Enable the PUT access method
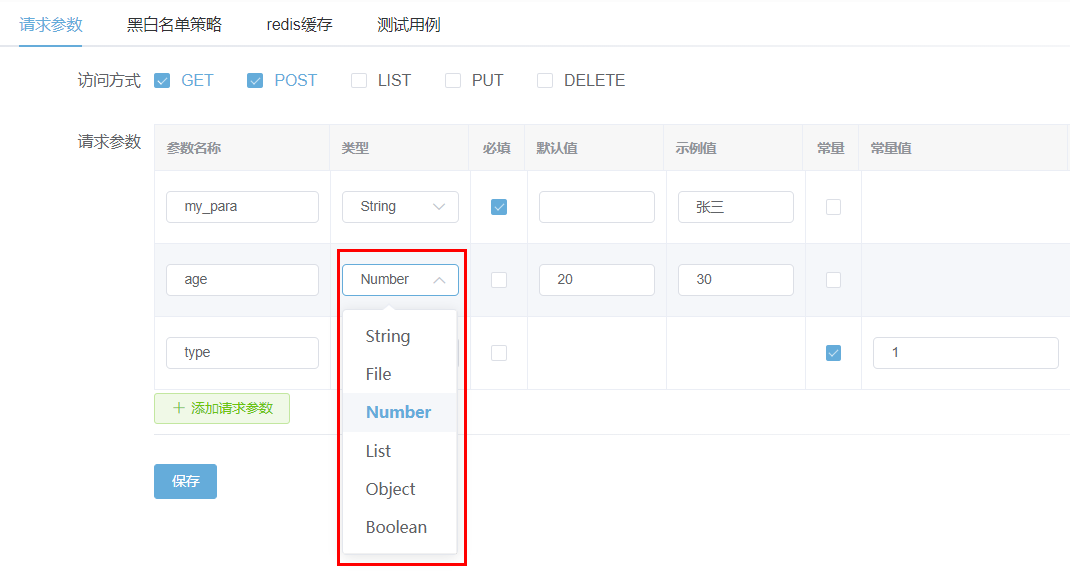The image size is (1070, 574). click(x=453, y=81)
